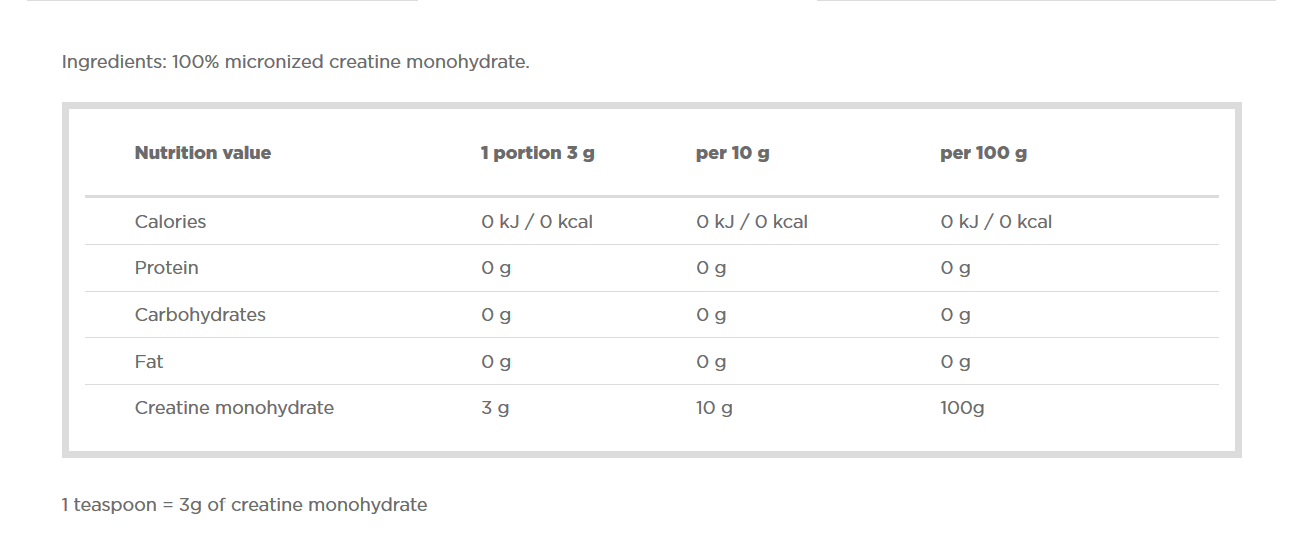
Task: Click Carbohydrates value in per 10 g column
Action: [x=711, y=315]
